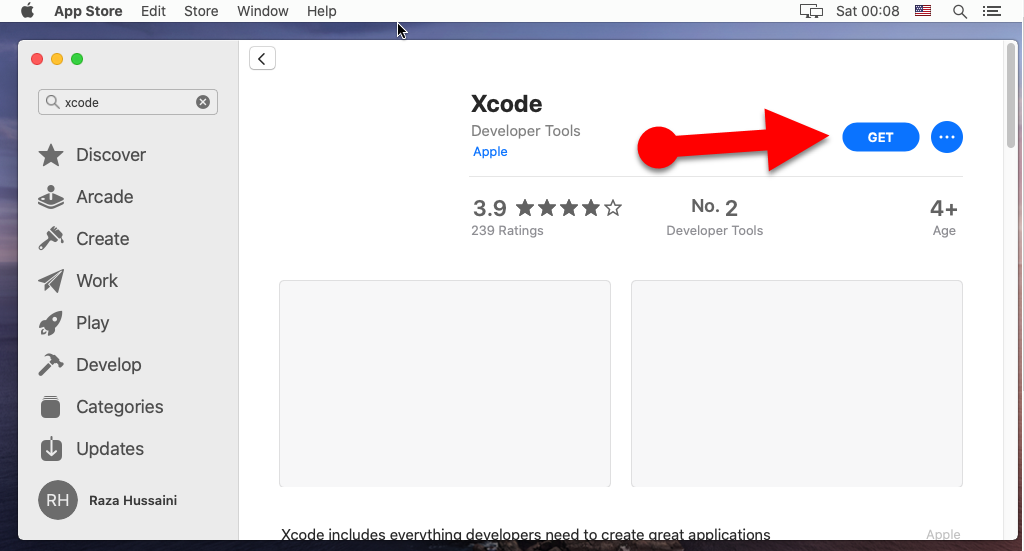Viewport: 1024px width, 551px height.
Task: Click the Apple seller label bottom right
Action: pos(943,534)
